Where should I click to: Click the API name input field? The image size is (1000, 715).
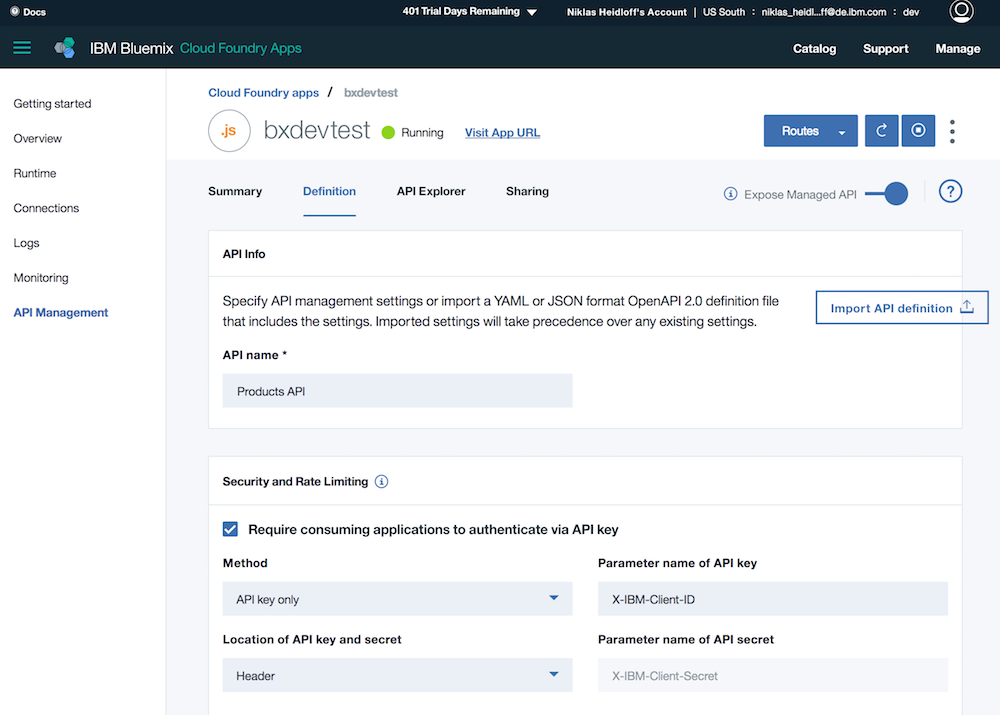point(397,391)
